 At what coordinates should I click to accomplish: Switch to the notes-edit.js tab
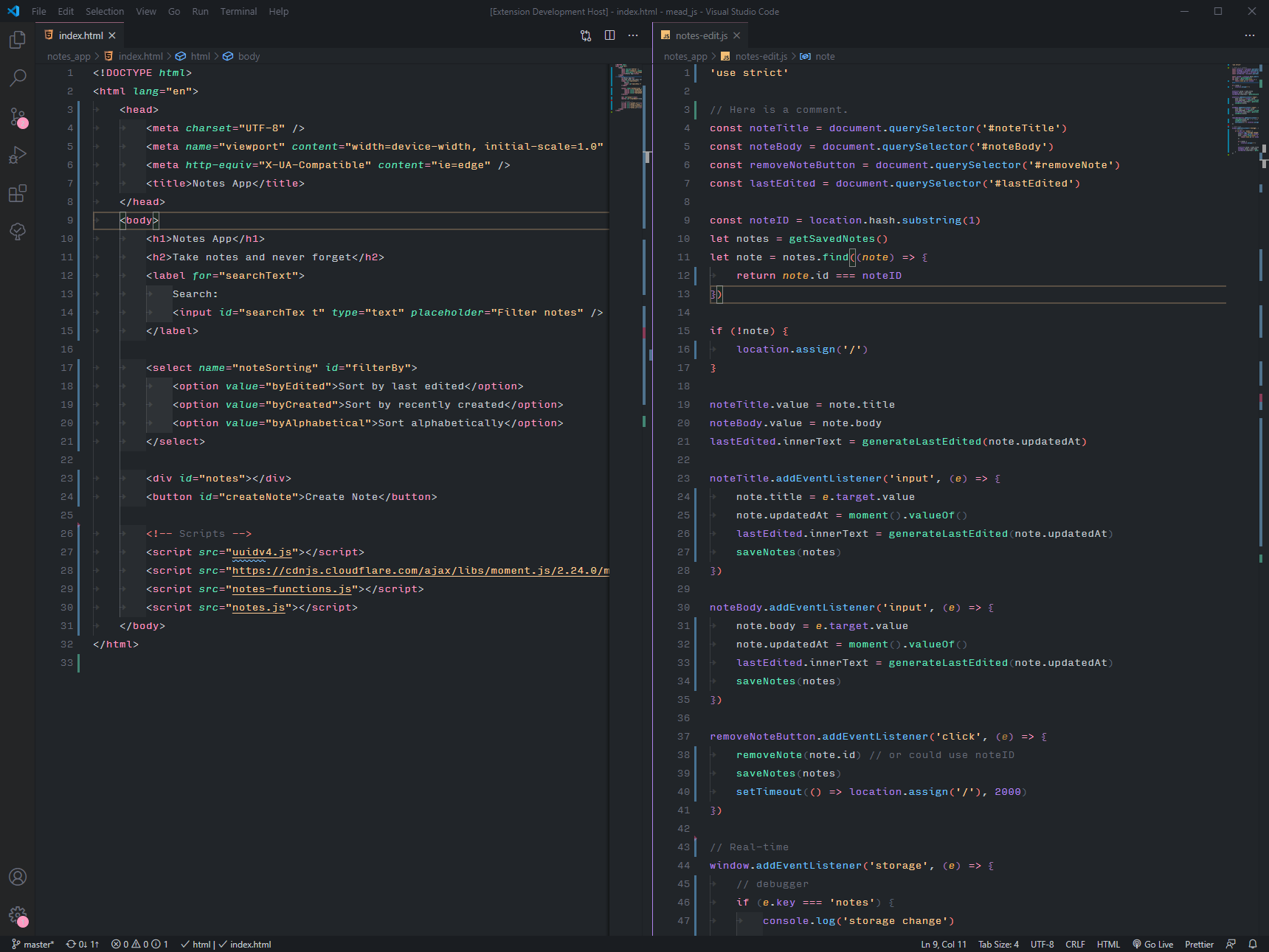point(701,35)
